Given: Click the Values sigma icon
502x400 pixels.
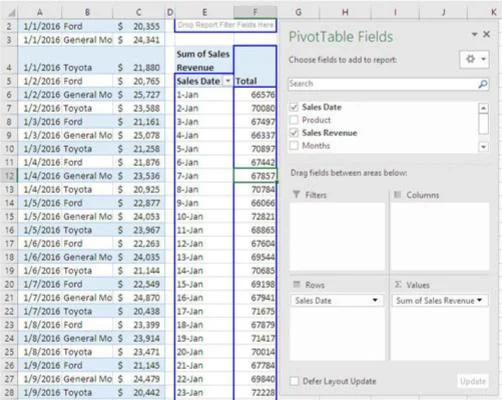Looking at the screenshot, I should (398, 284).
